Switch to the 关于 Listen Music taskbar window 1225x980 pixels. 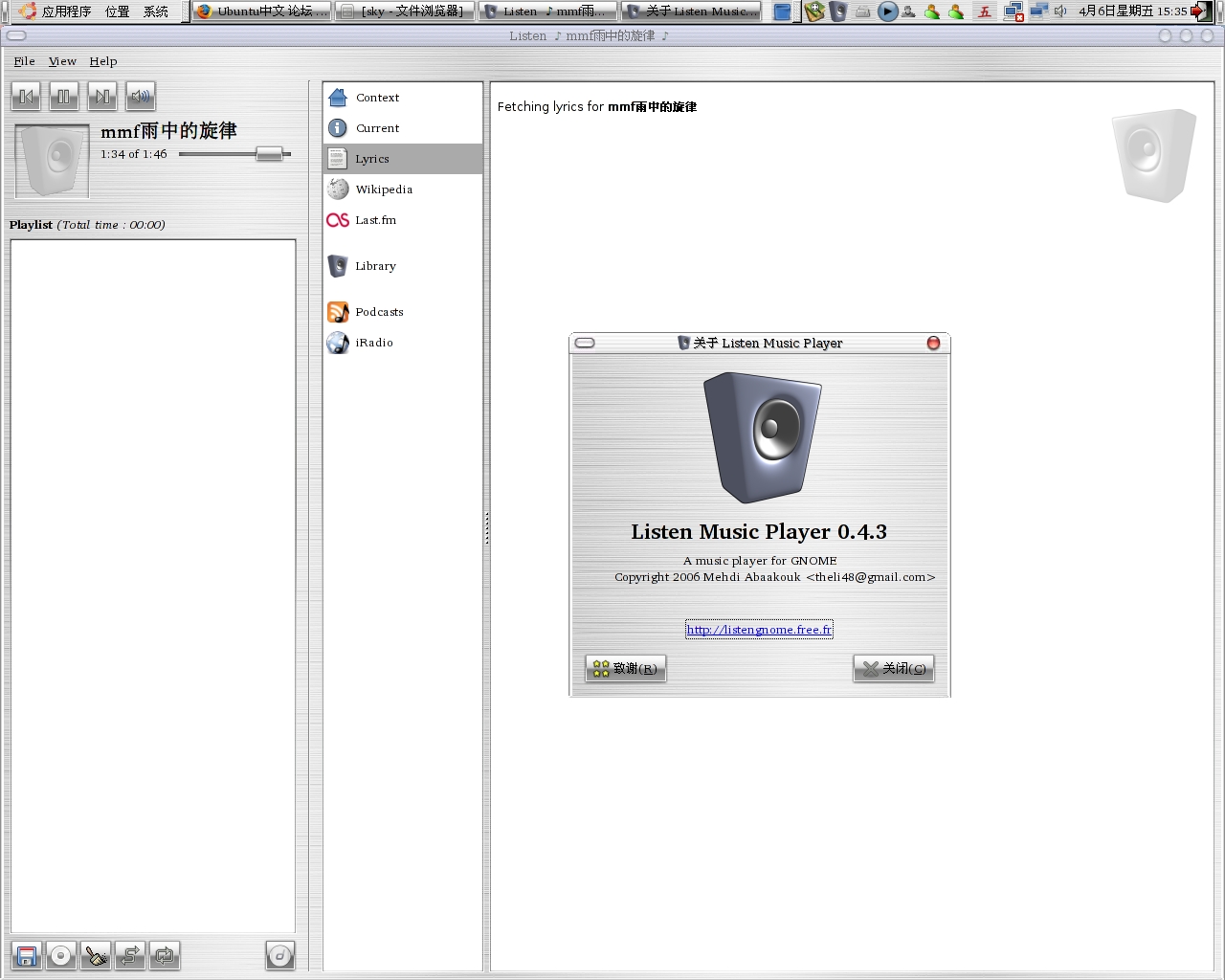pyautogui.click(x=691, y=11)
